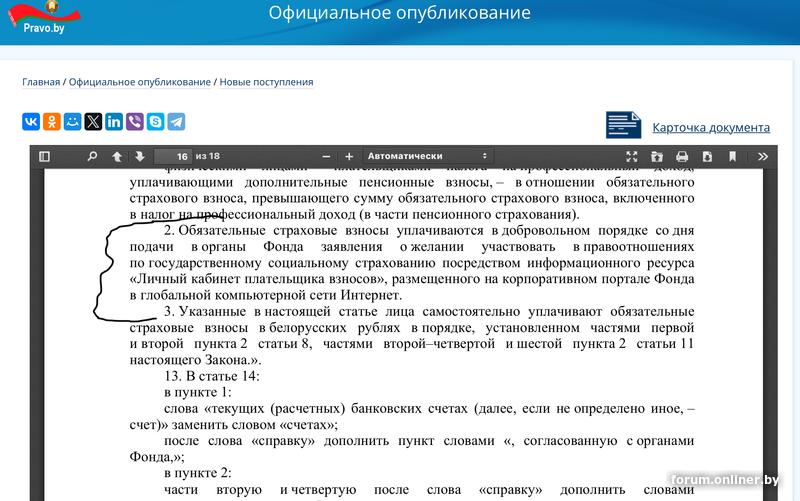Click the 'из 18' page count label
800x501 pixels.
coord(208,156)
